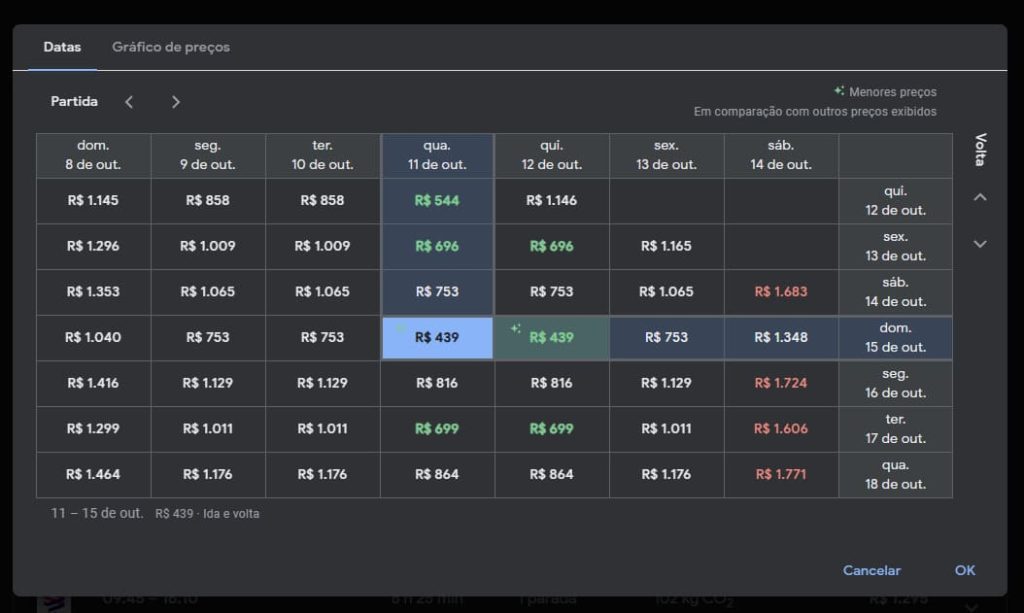
Task: Pick the R$ 1.296 fare in dom. column
Action: click(93, 247)
